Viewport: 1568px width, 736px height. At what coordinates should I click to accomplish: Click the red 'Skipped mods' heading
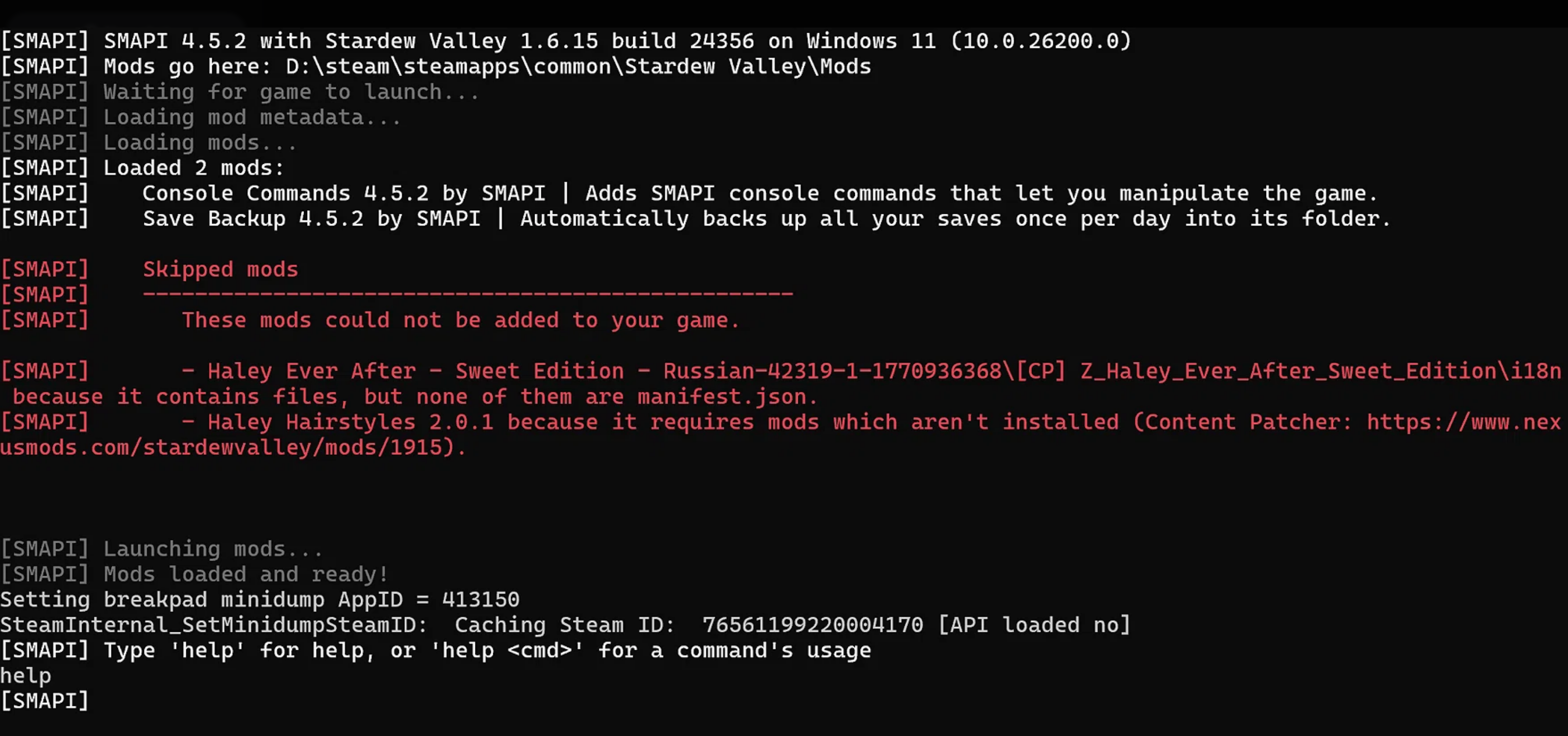pyautogui.click(x=220, y=269)
